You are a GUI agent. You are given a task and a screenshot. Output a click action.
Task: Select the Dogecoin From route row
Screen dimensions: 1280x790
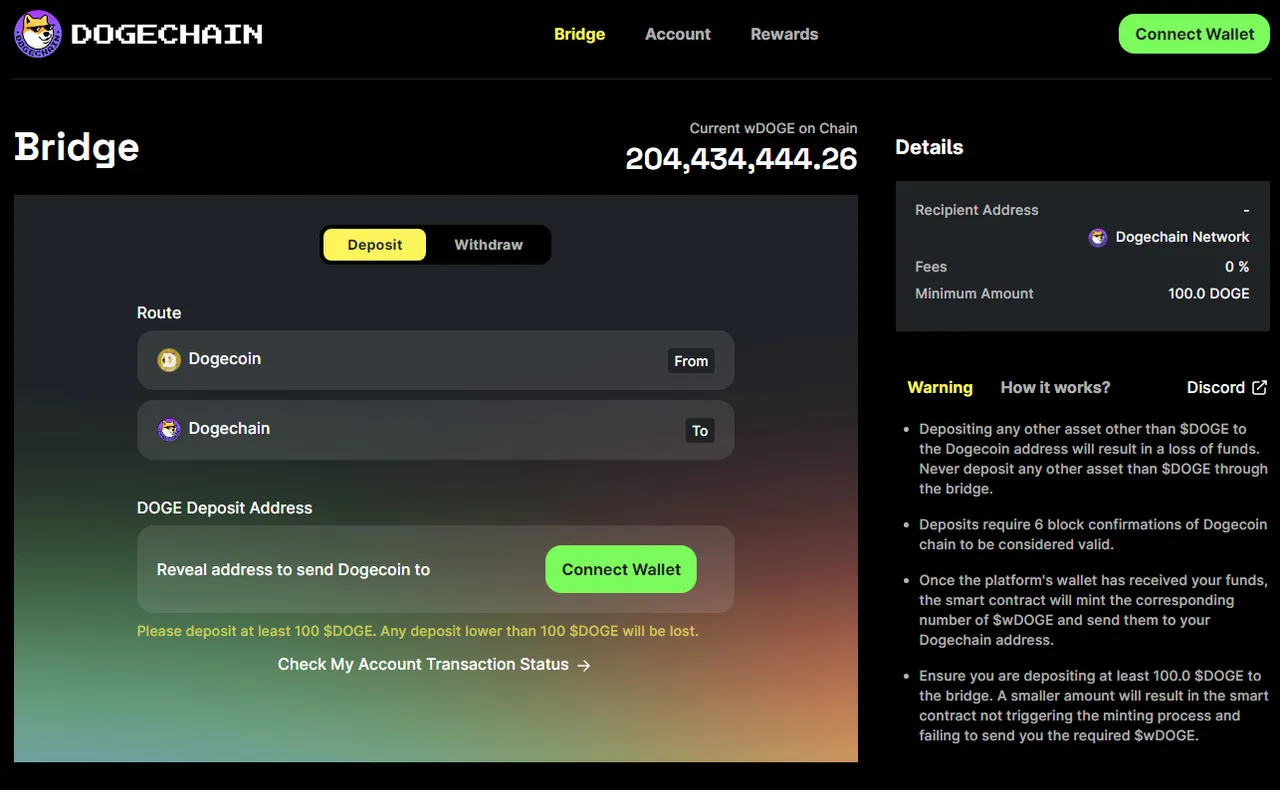pos(435,360)
